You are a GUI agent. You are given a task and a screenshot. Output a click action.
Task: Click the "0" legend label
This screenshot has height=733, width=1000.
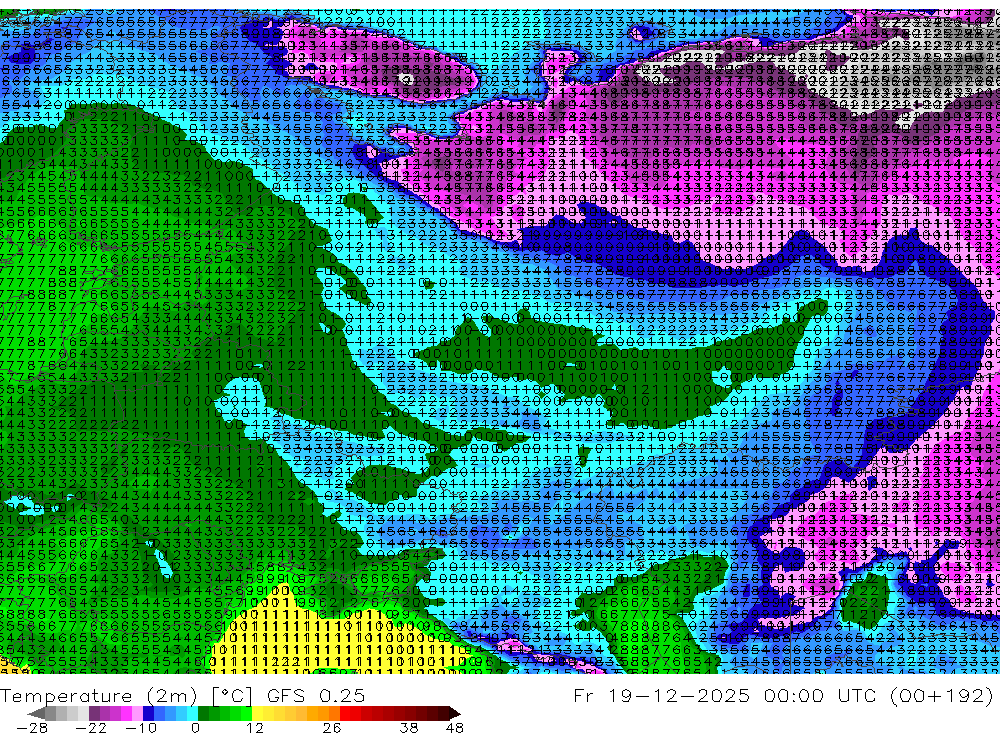tap(196, 727)
